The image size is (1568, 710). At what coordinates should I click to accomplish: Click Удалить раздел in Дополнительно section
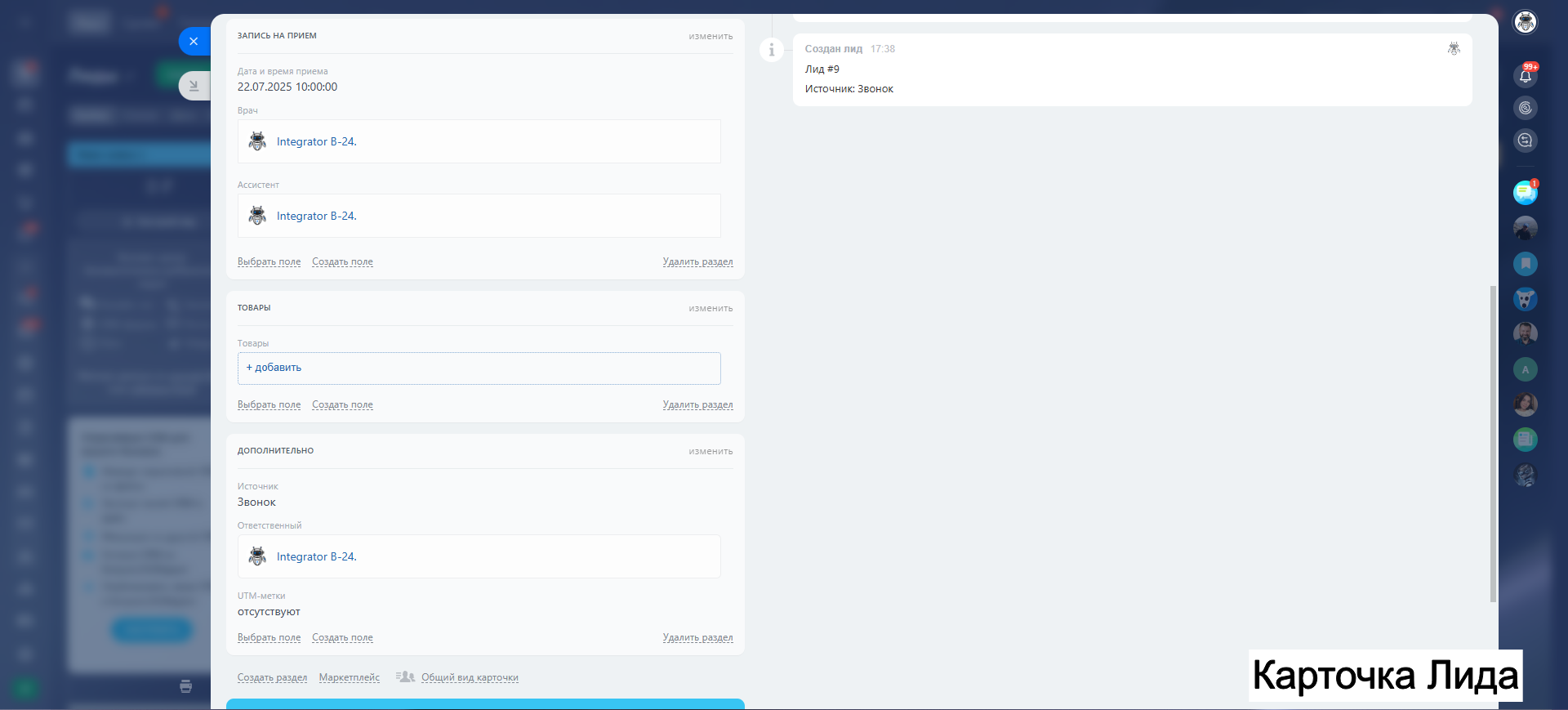coord(697,637)
